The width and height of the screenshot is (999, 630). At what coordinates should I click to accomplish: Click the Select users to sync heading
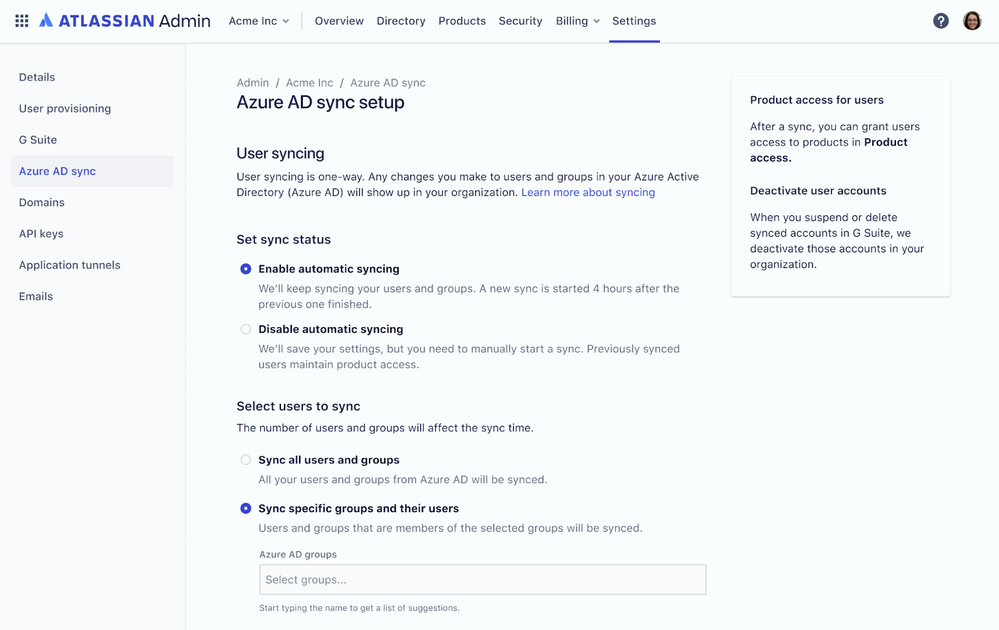click(298, 406)
